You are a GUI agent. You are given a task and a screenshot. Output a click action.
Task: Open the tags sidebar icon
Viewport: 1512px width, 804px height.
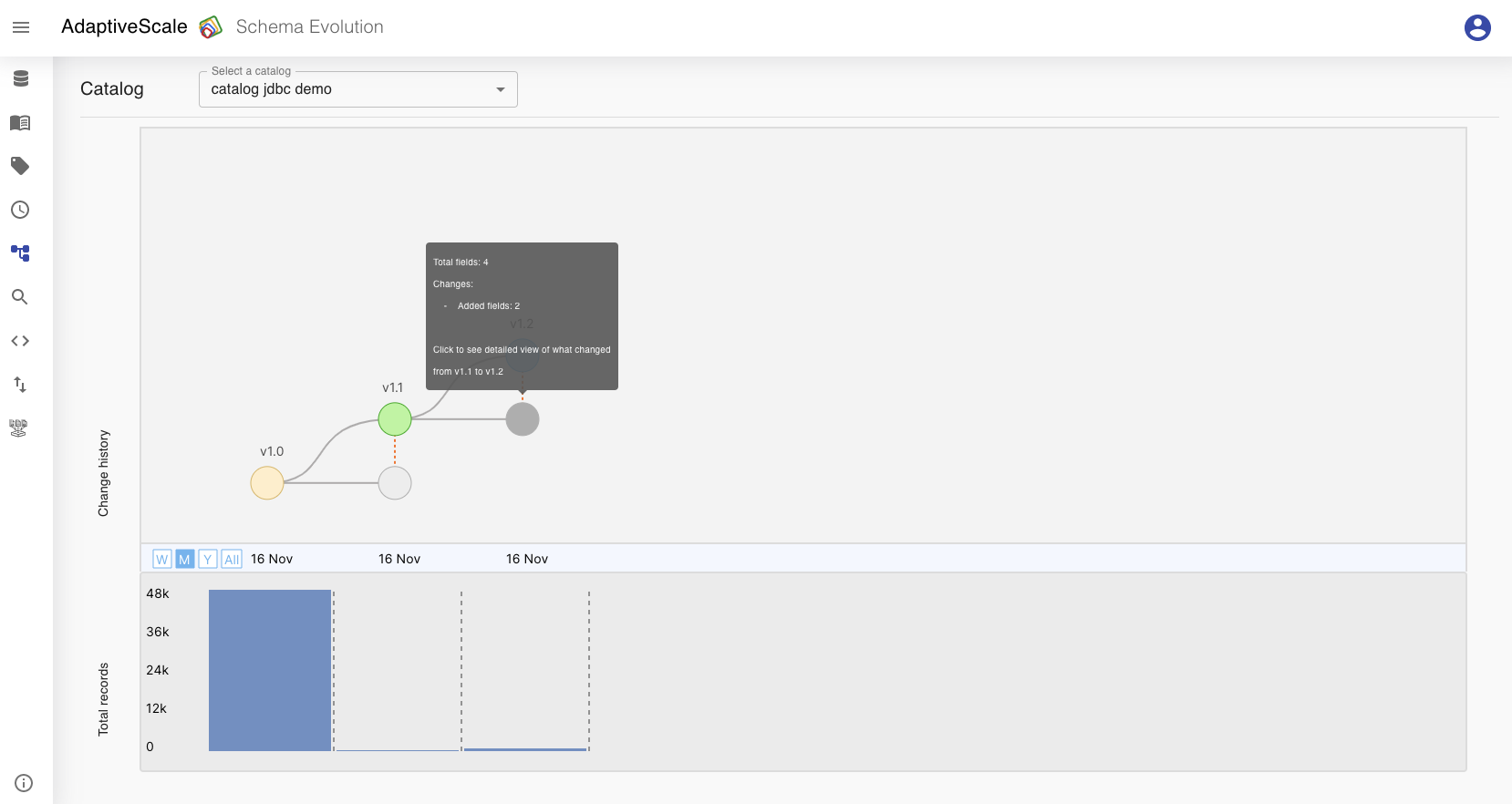20,166
